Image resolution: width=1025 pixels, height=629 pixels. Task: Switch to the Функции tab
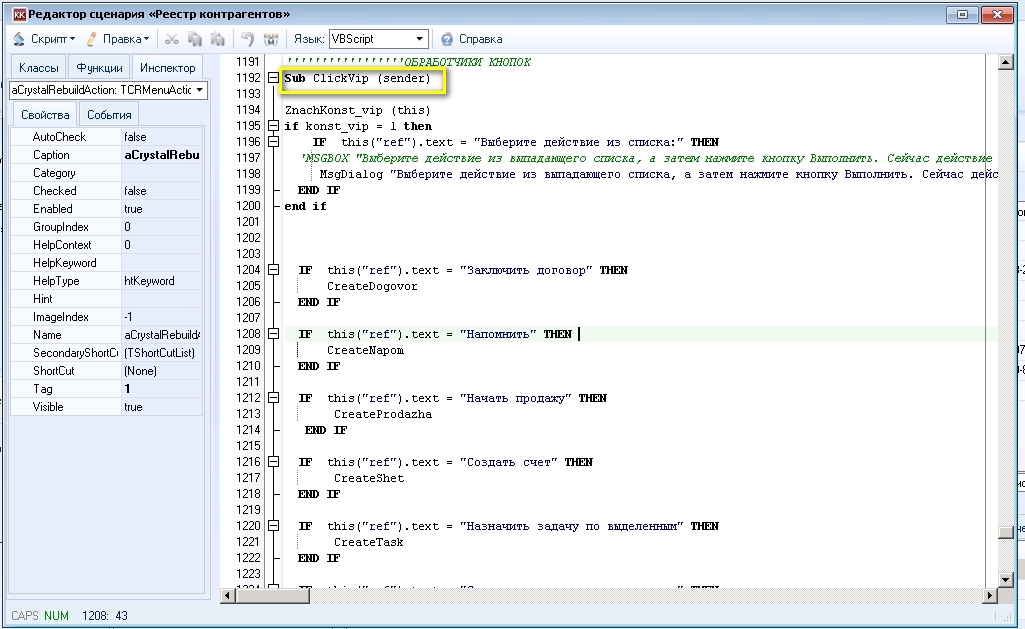click(x=99, y=68)
